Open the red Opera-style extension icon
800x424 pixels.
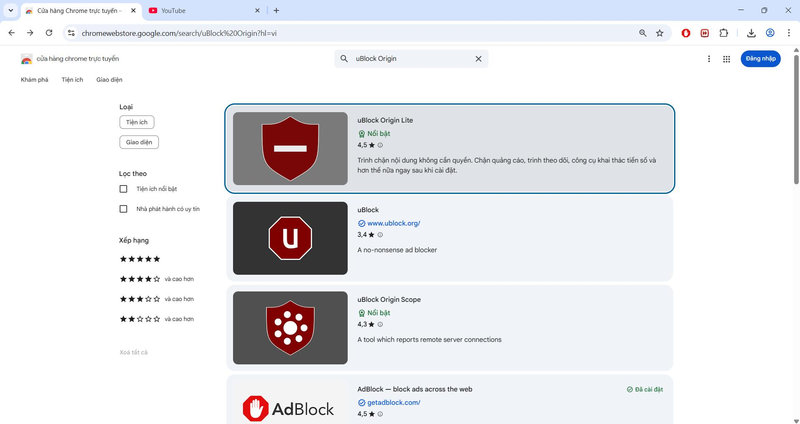[x=686, y=33]
